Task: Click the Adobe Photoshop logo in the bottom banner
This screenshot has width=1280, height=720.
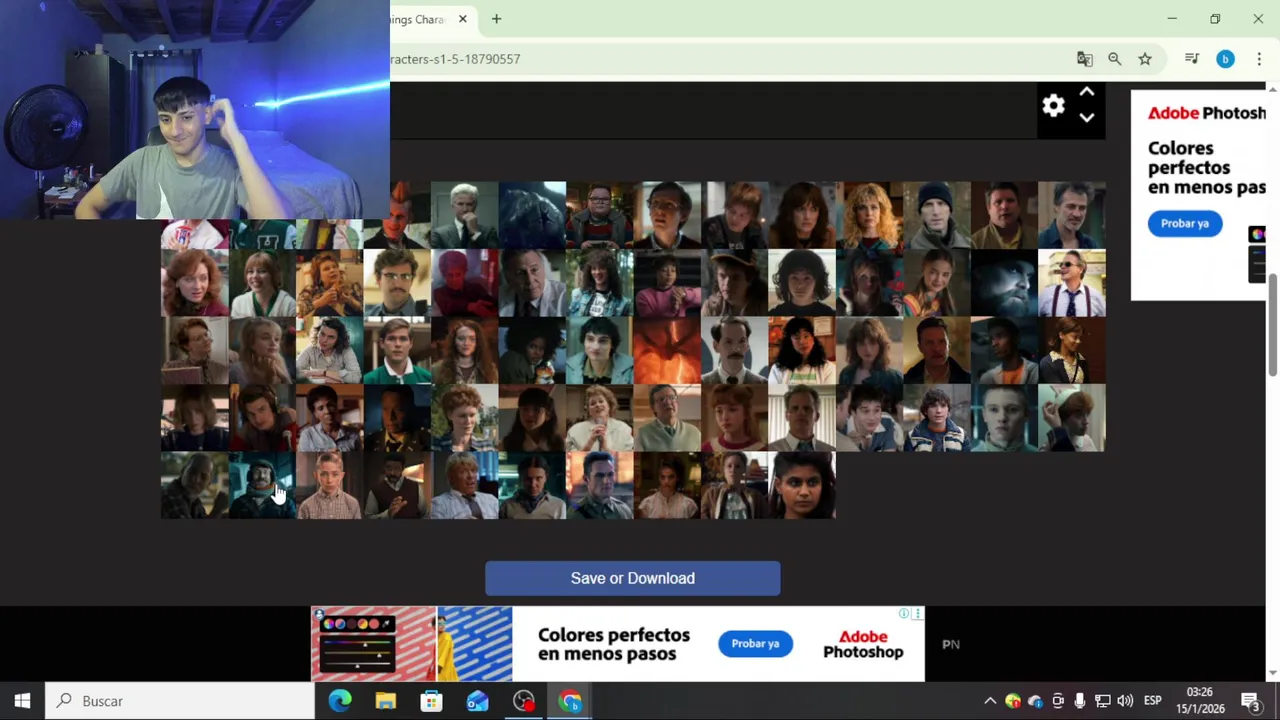Action: [x=863, y=644]
